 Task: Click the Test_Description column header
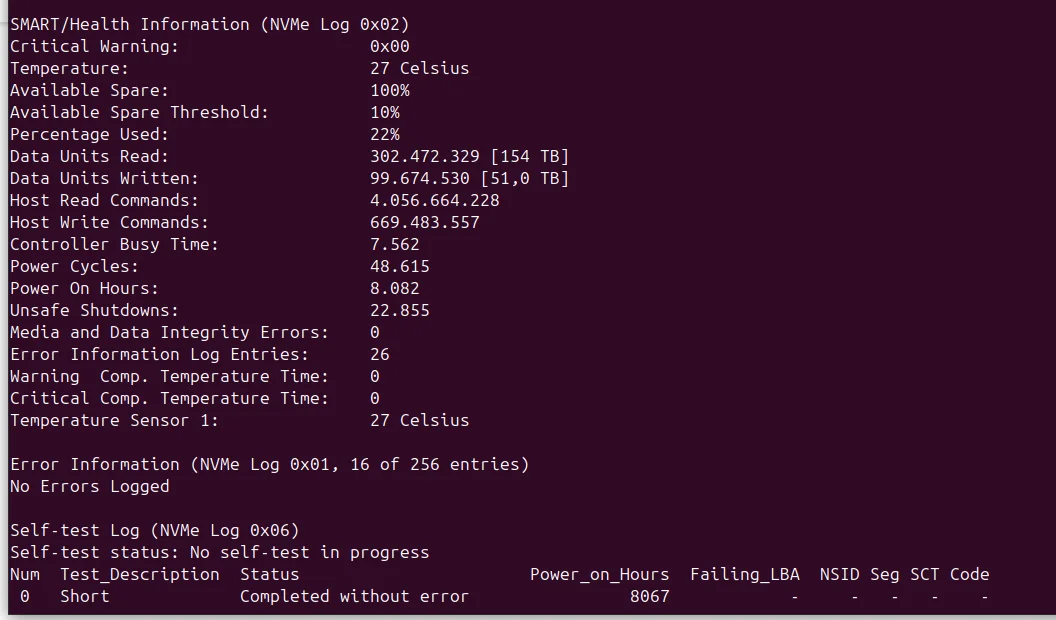(x=139, y=574)
